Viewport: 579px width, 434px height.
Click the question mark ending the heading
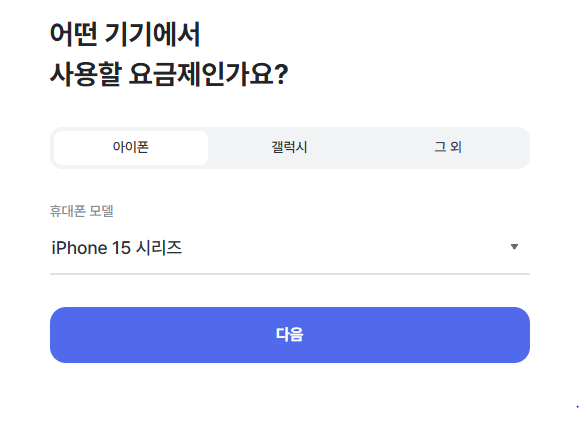coord(282,75)
